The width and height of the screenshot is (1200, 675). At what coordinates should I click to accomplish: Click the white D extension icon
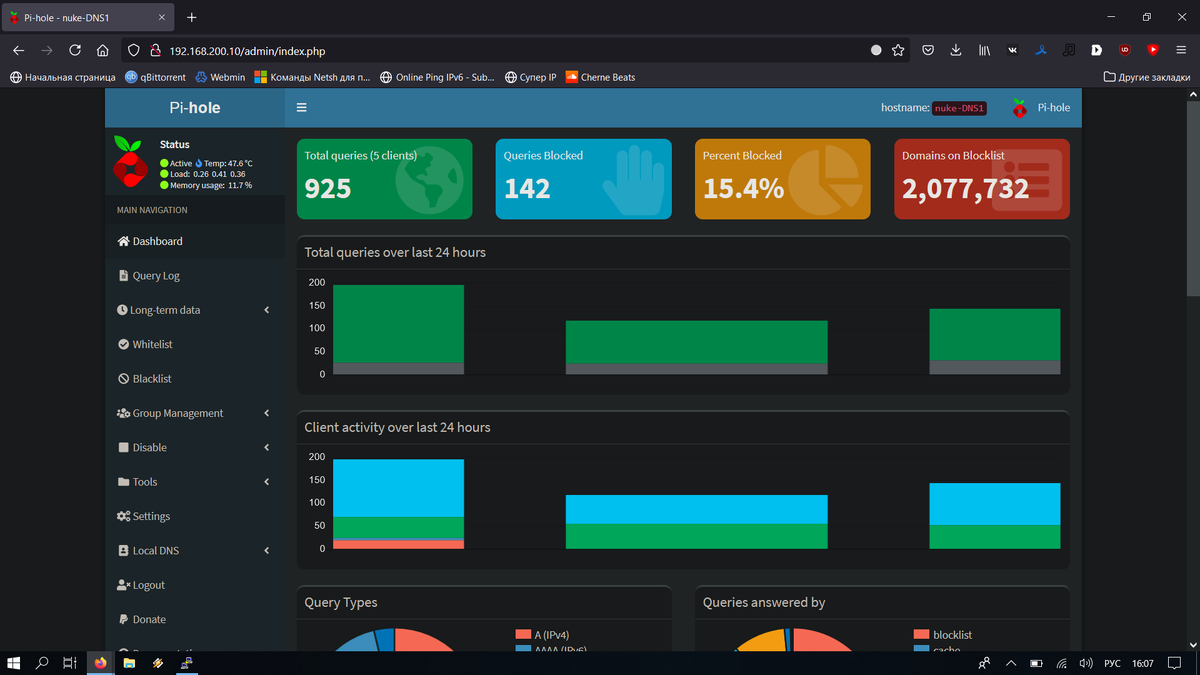[1097, 50]
